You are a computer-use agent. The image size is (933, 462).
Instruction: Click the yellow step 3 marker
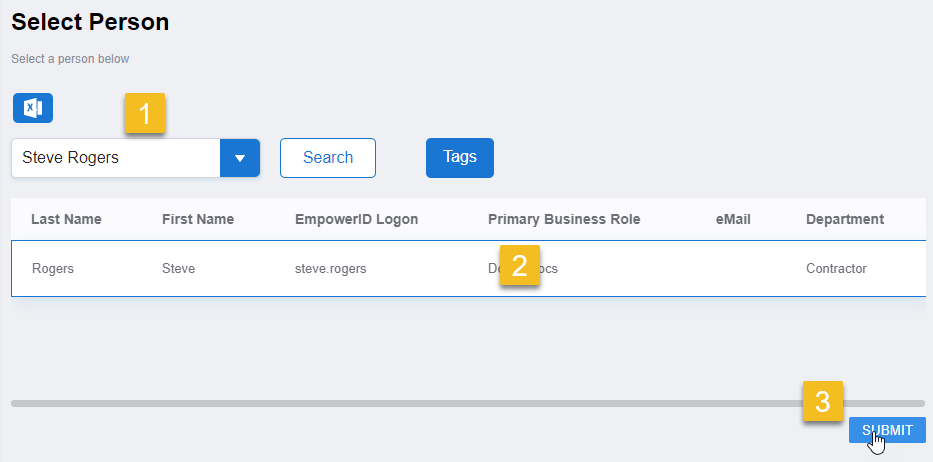(823, 402)
